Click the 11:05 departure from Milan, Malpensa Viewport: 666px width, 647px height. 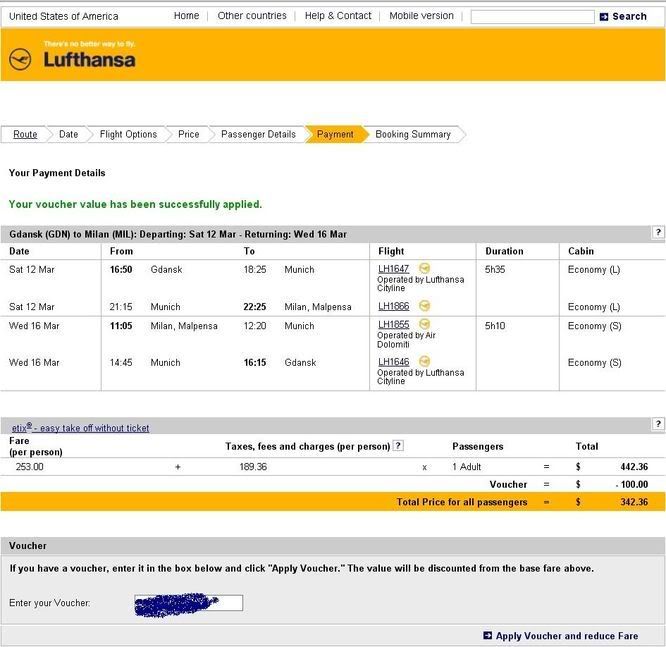click(121, 326)
